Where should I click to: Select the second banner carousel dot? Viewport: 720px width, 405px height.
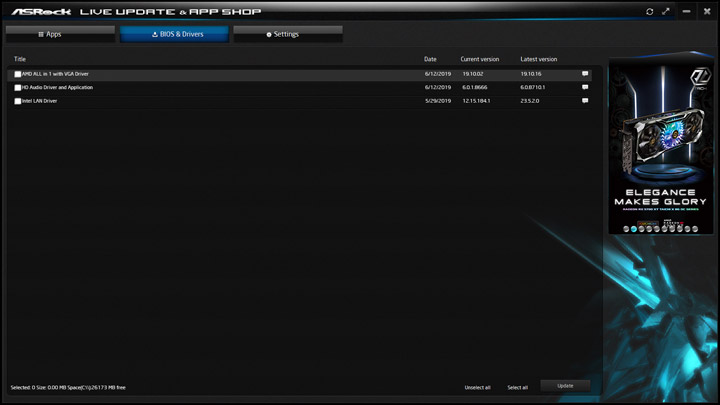(x=634, y=229)
